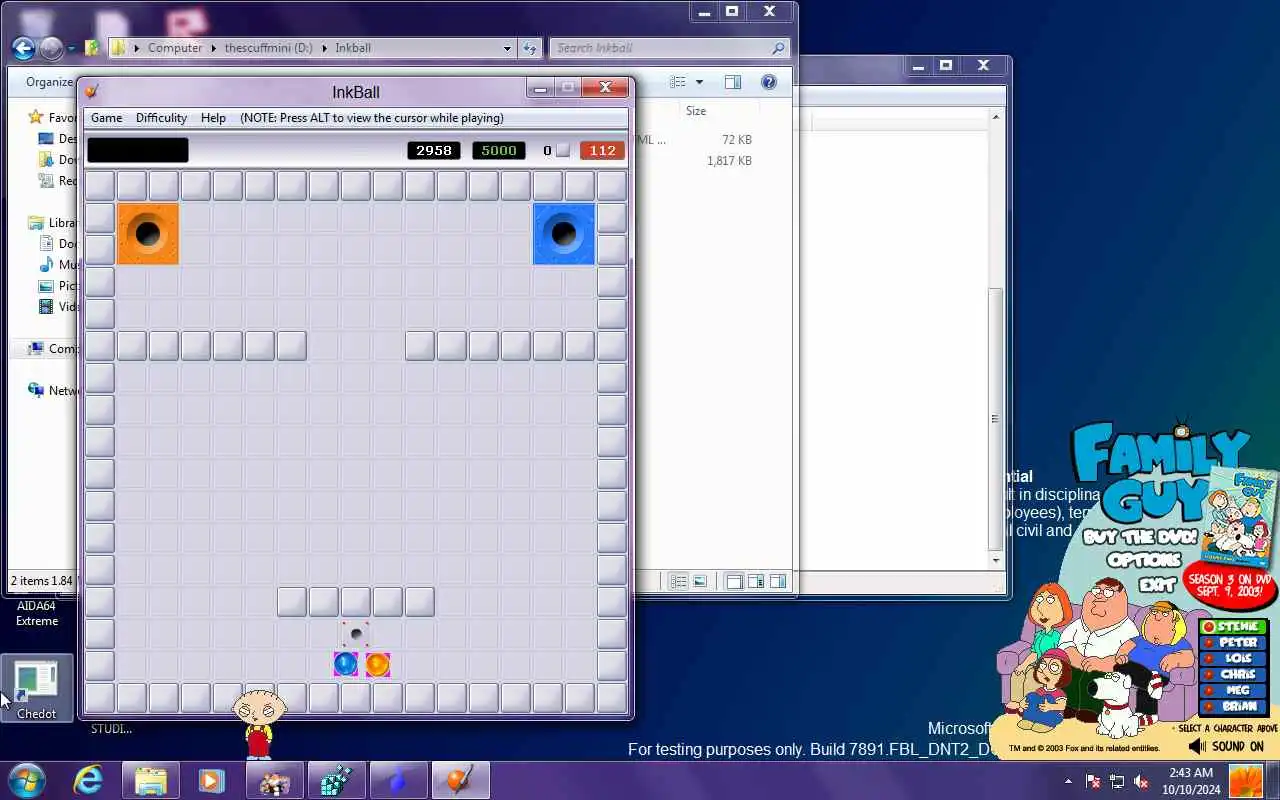Viewport: 1280px width, 800px height.
Task: Click the blue hole in the InkBall board
Action: coord(564,234)
